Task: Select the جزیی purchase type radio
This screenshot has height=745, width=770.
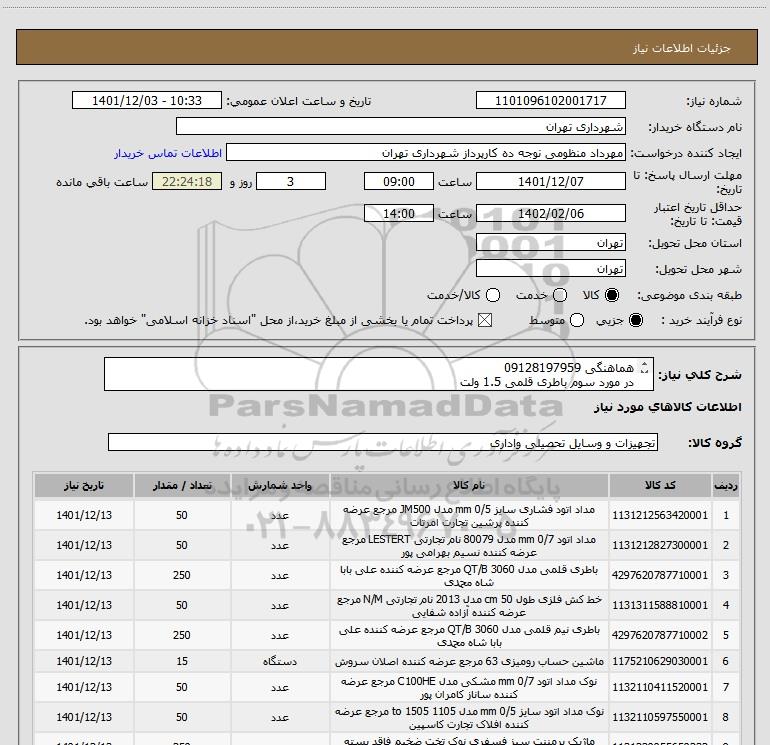Action: pos(636,320)
